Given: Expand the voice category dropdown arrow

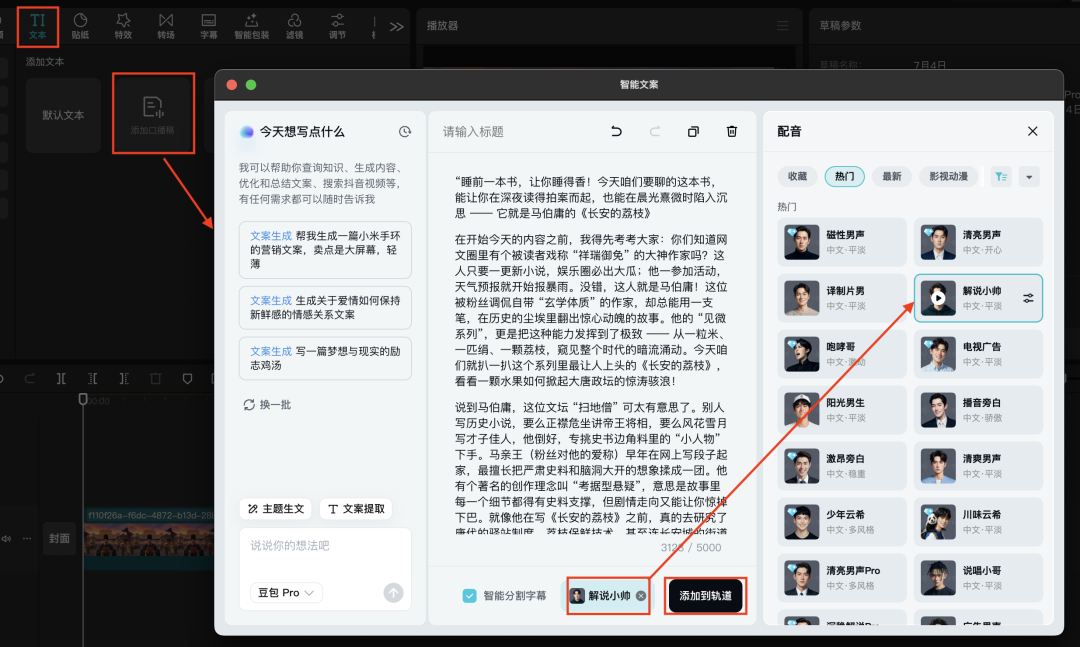Looking at the screenshot, I should pos(1029,176).
